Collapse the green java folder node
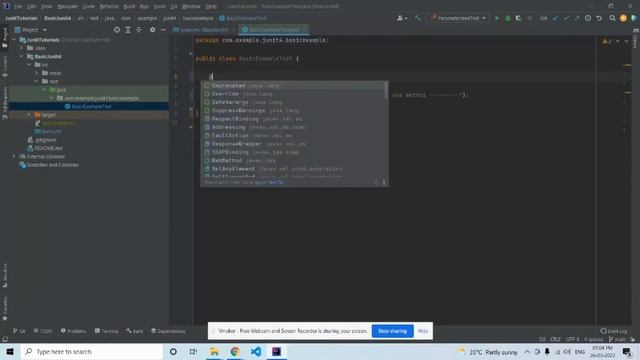The width and height of the screenshot is (640, 360). click(x=44, y=90)
